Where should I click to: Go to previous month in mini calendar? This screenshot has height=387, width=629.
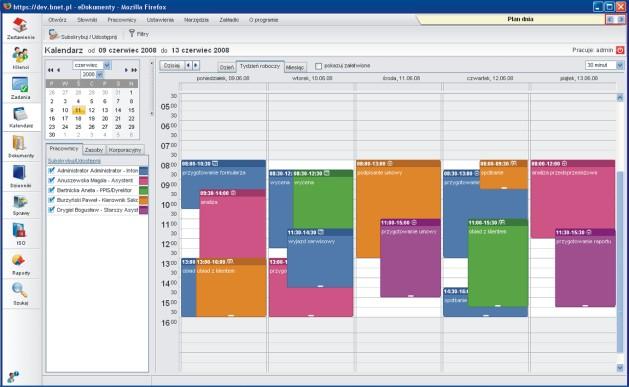click(59, 70)
